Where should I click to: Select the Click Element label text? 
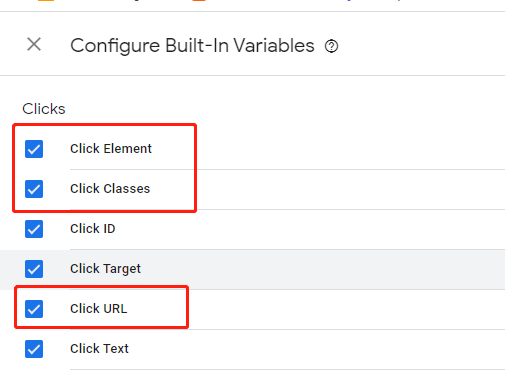coord(111,149)
